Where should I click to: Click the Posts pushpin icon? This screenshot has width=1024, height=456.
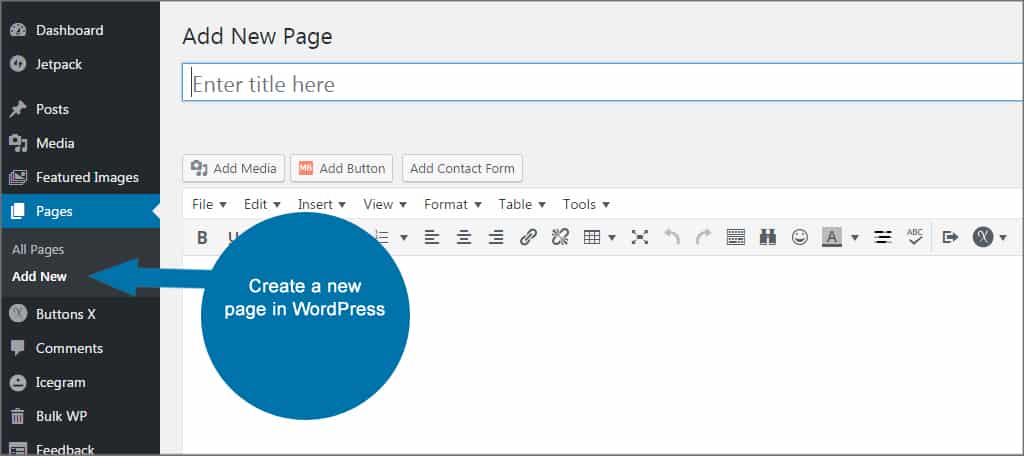(x=18, y=109)
